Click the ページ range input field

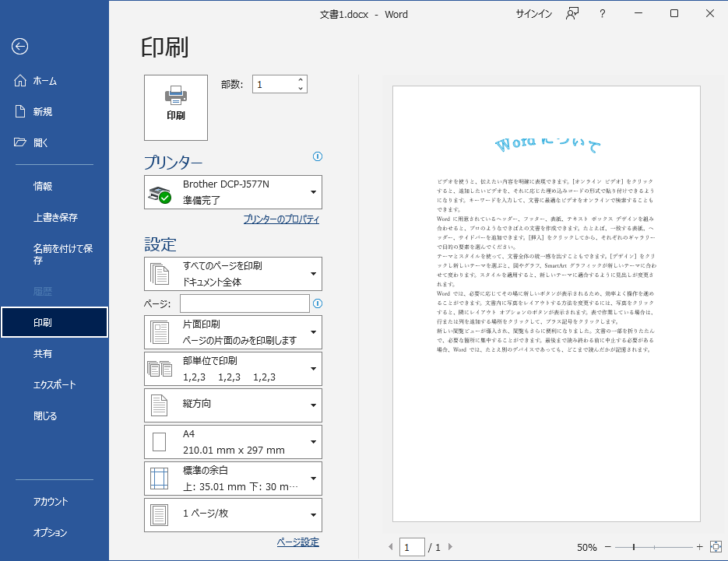pyautogui.click(x=245, y=304)
